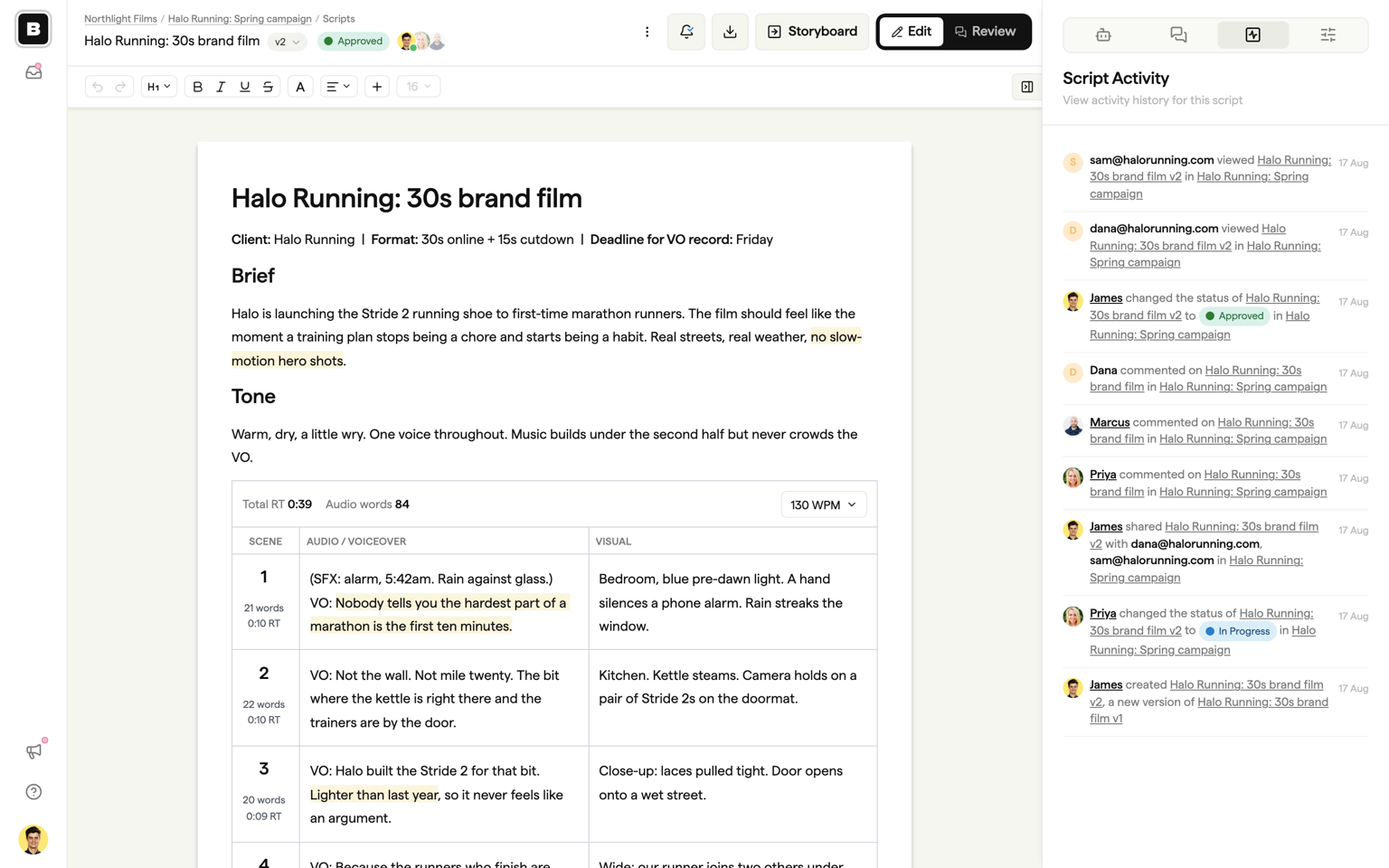Click the plus insert button in toolbar
Image resolution: width=1389 pixels, height=868 pixels.
377,87
